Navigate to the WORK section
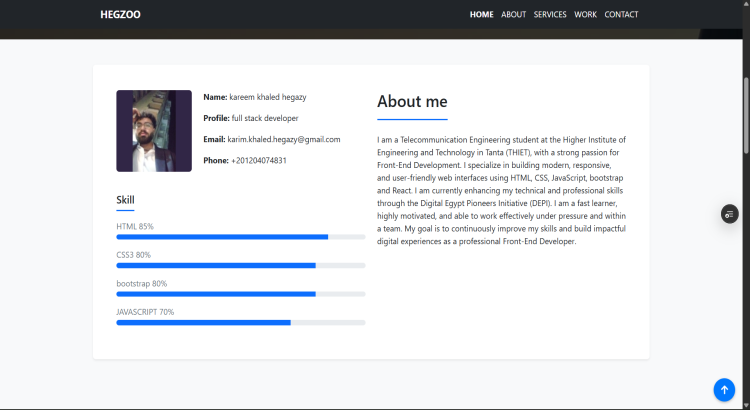 pyautogui.click(x=585, y=14)
